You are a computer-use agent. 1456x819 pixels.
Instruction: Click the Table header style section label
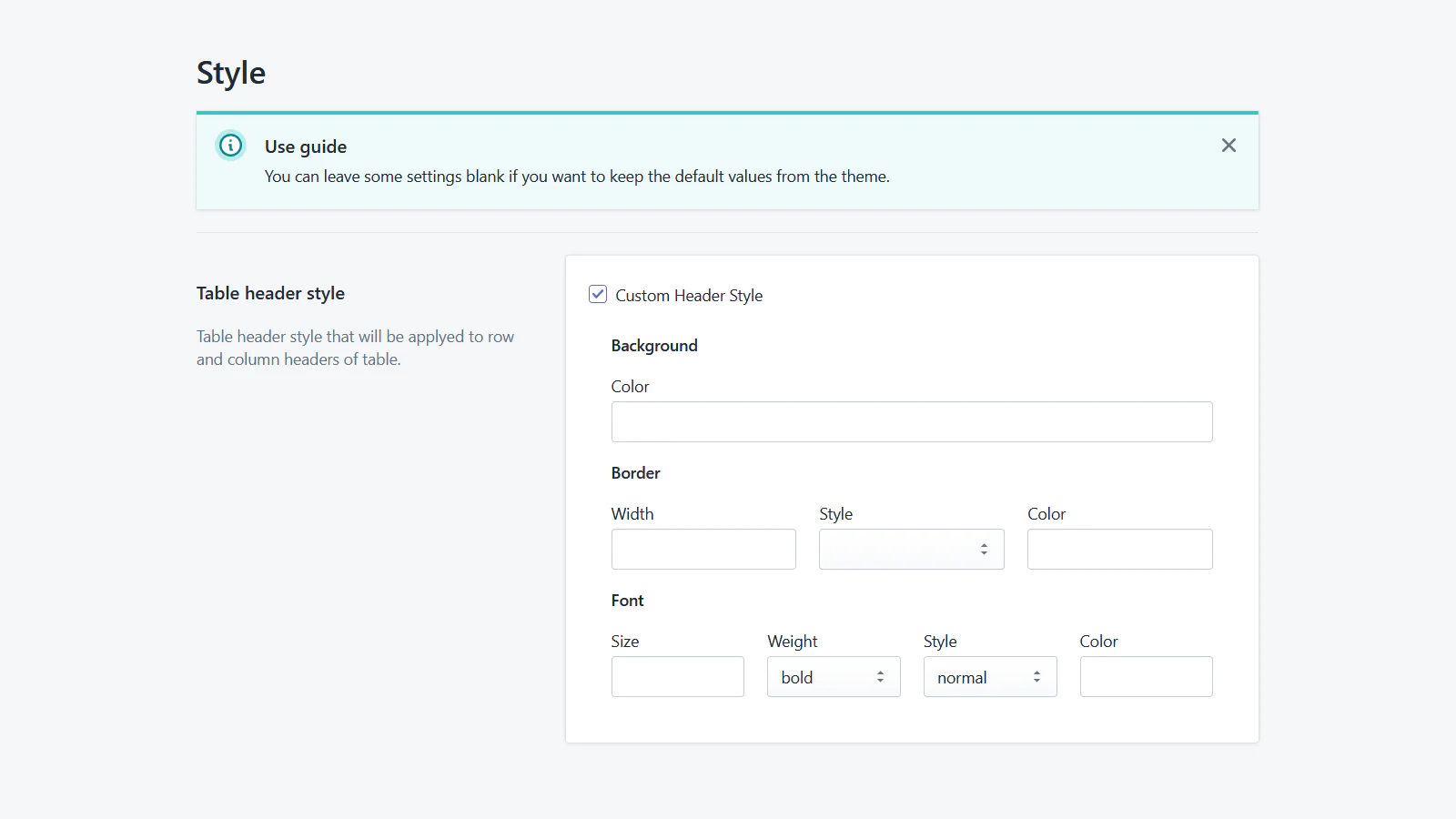pos(270,293)
